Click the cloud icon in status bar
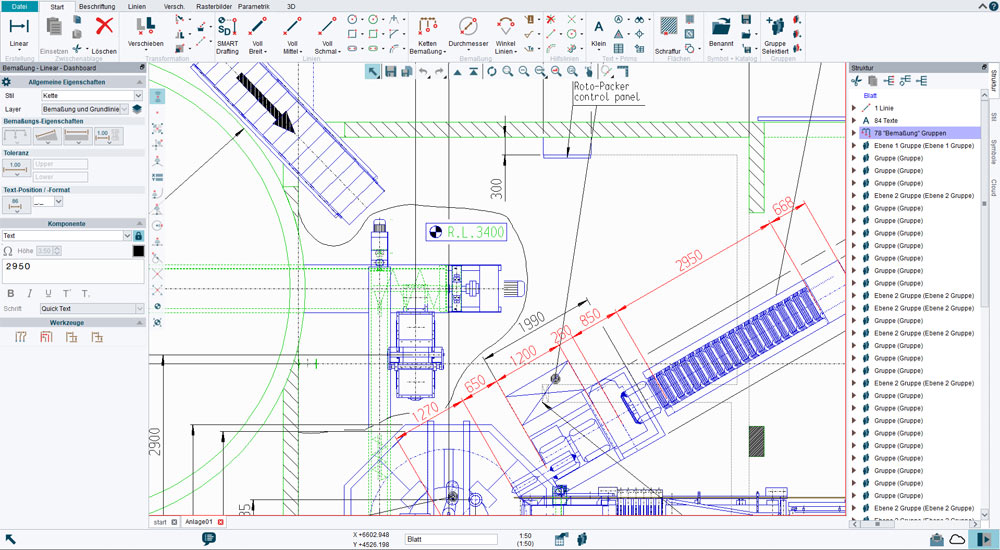The width and height of the screenshot is (1000, 550). pos(957,539)
